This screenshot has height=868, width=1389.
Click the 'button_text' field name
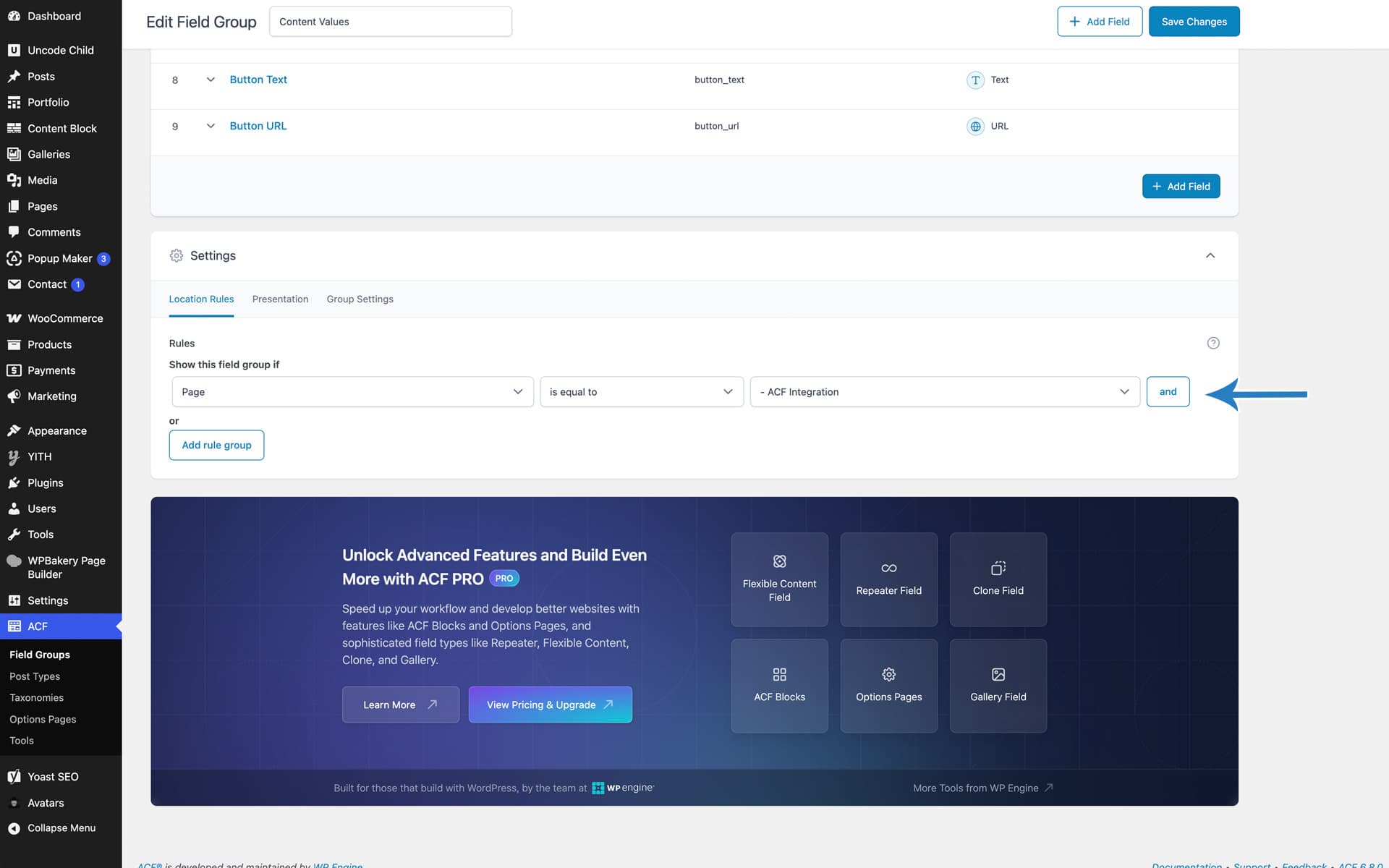tap(719, 80)
